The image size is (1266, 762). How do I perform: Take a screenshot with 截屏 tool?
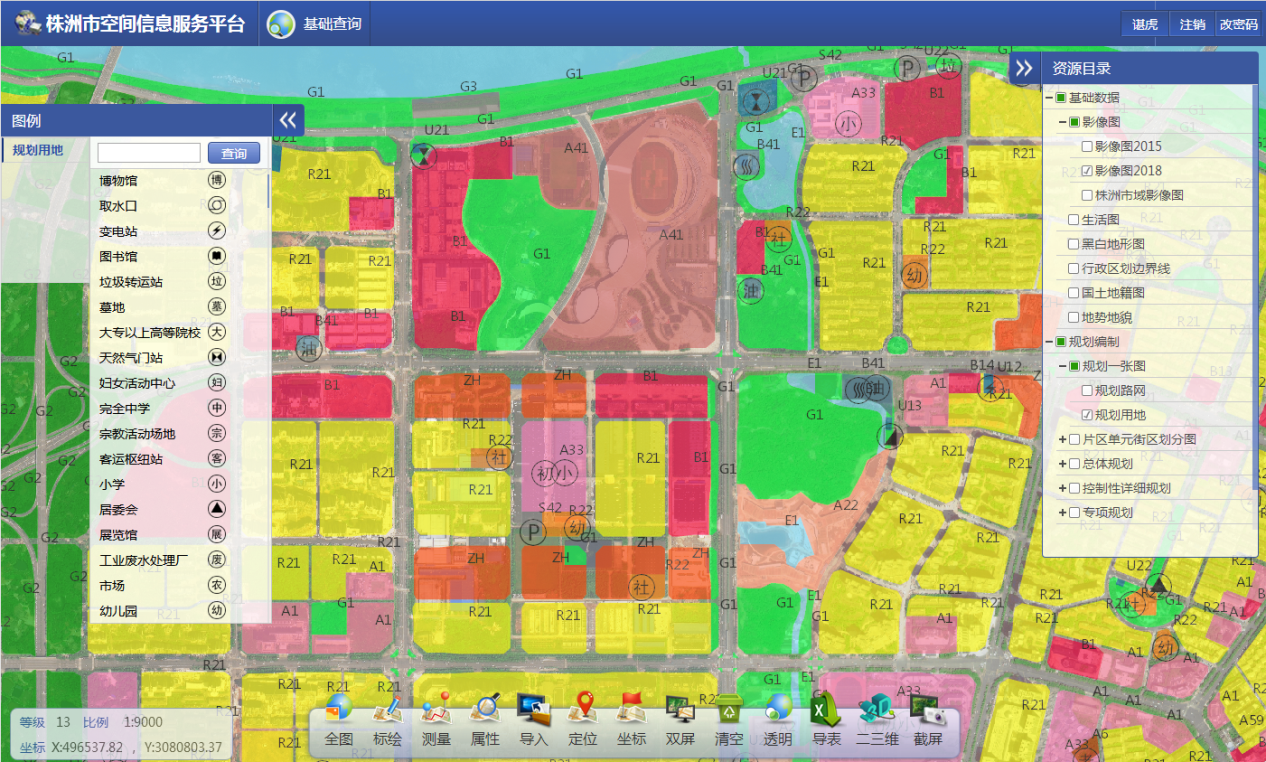click(x=927, y=720)
